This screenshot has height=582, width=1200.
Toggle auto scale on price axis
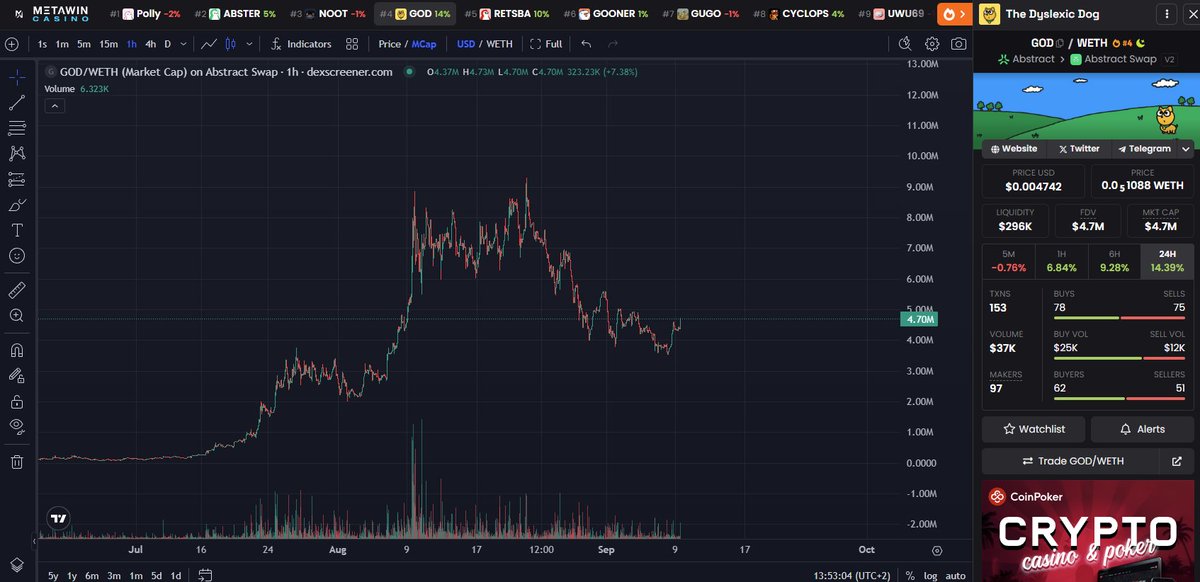(956, 575)
